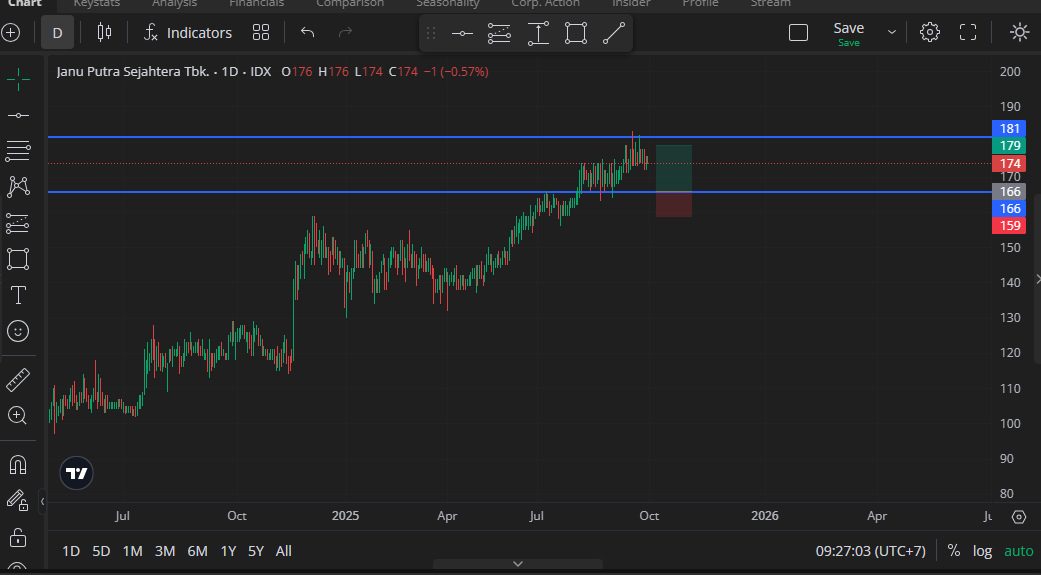This screenshot has height=575, width=1041.
Task: Toggle log scale on price axis
Action: [982, 551]
